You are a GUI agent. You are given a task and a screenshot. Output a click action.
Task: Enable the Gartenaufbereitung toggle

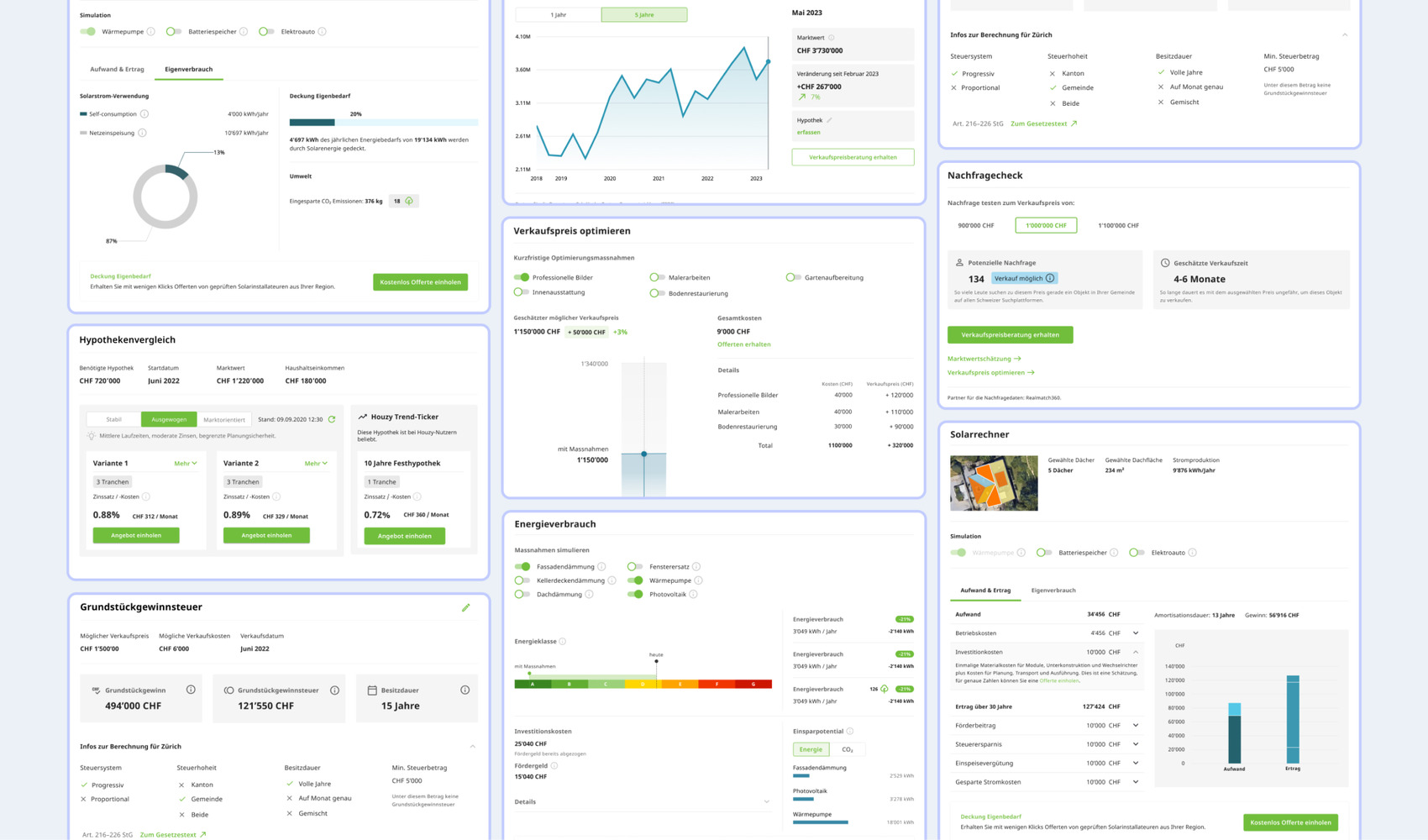pos(793,277)
